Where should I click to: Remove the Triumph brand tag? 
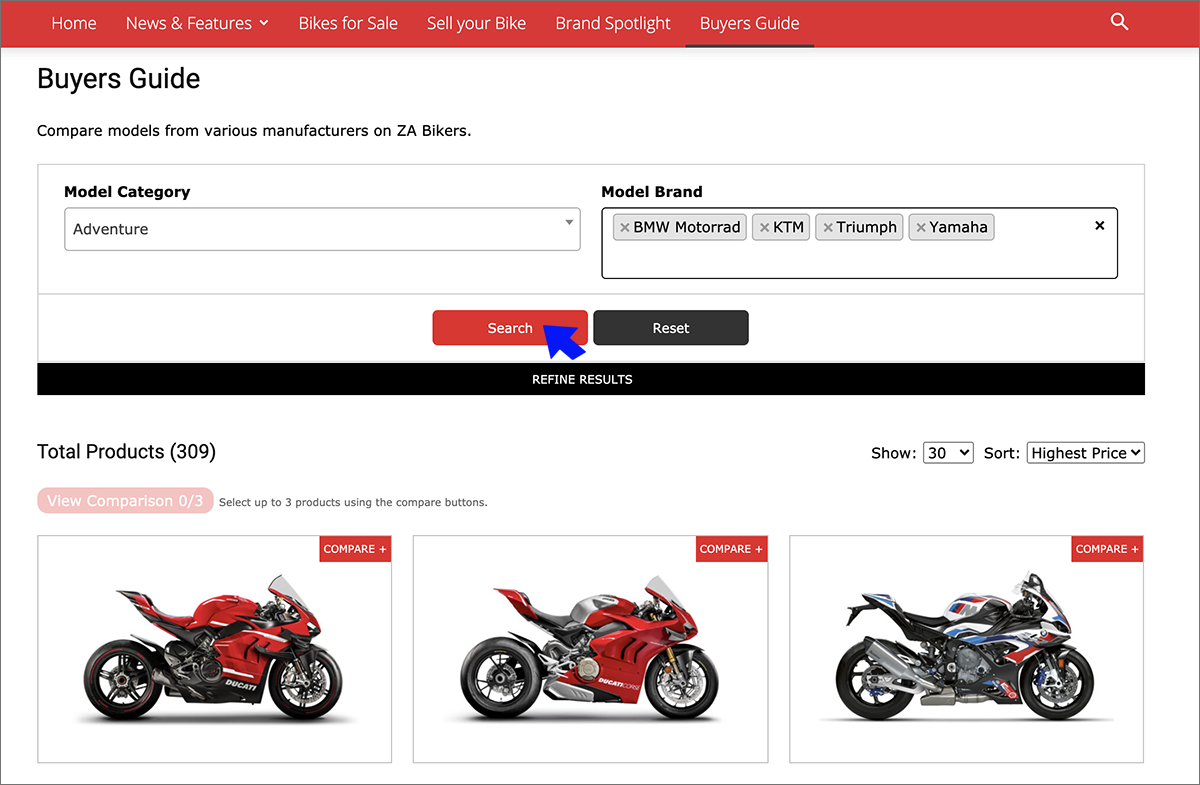click(828, 228)
